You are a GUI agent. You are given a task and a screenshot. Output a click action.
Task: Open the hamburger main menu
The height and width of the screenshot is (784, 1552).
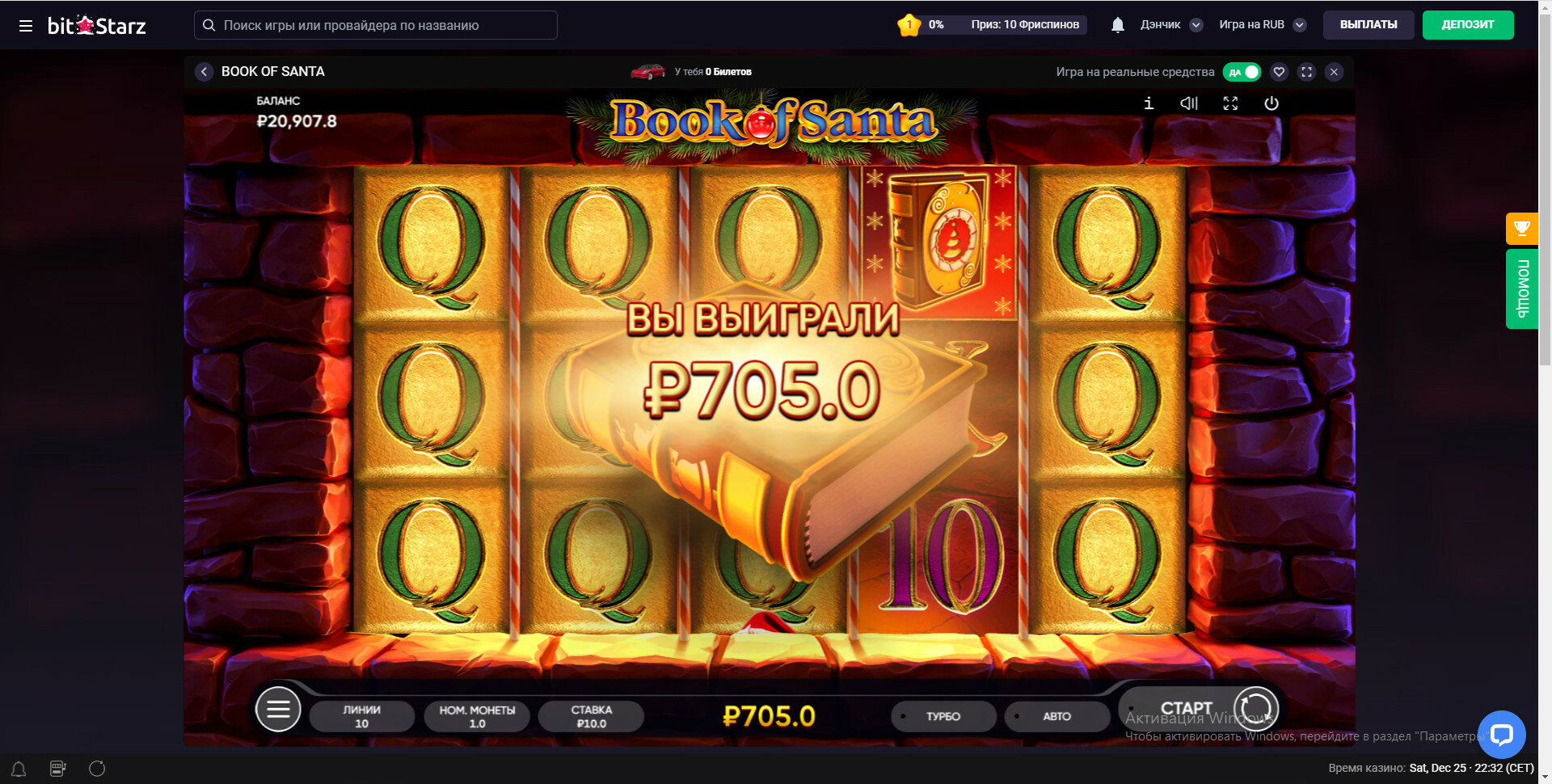pos(26,26)
